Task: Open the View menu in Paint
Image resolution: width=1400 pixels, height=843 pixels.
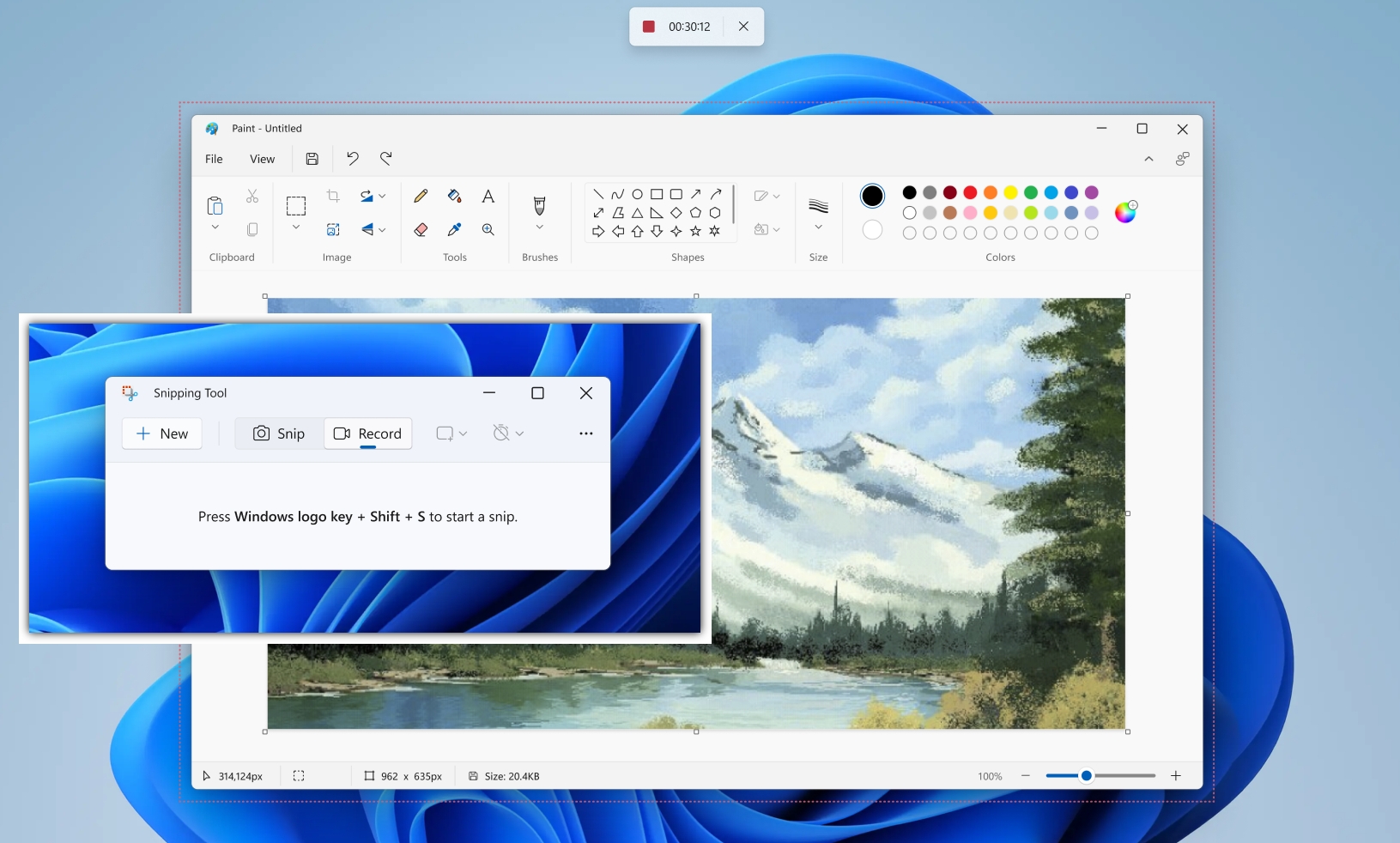Action: [x=262, y=159]
